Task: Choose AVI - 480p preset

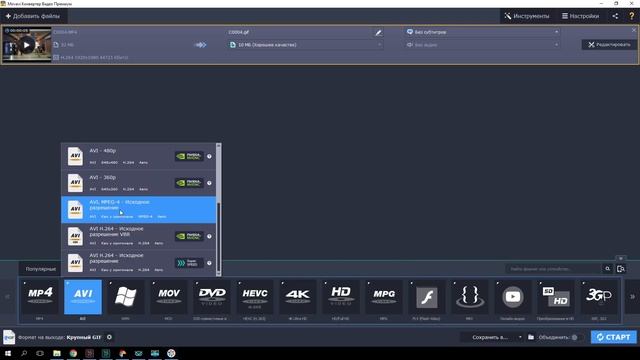Action: pyautogui.click(x=138, y=156)
